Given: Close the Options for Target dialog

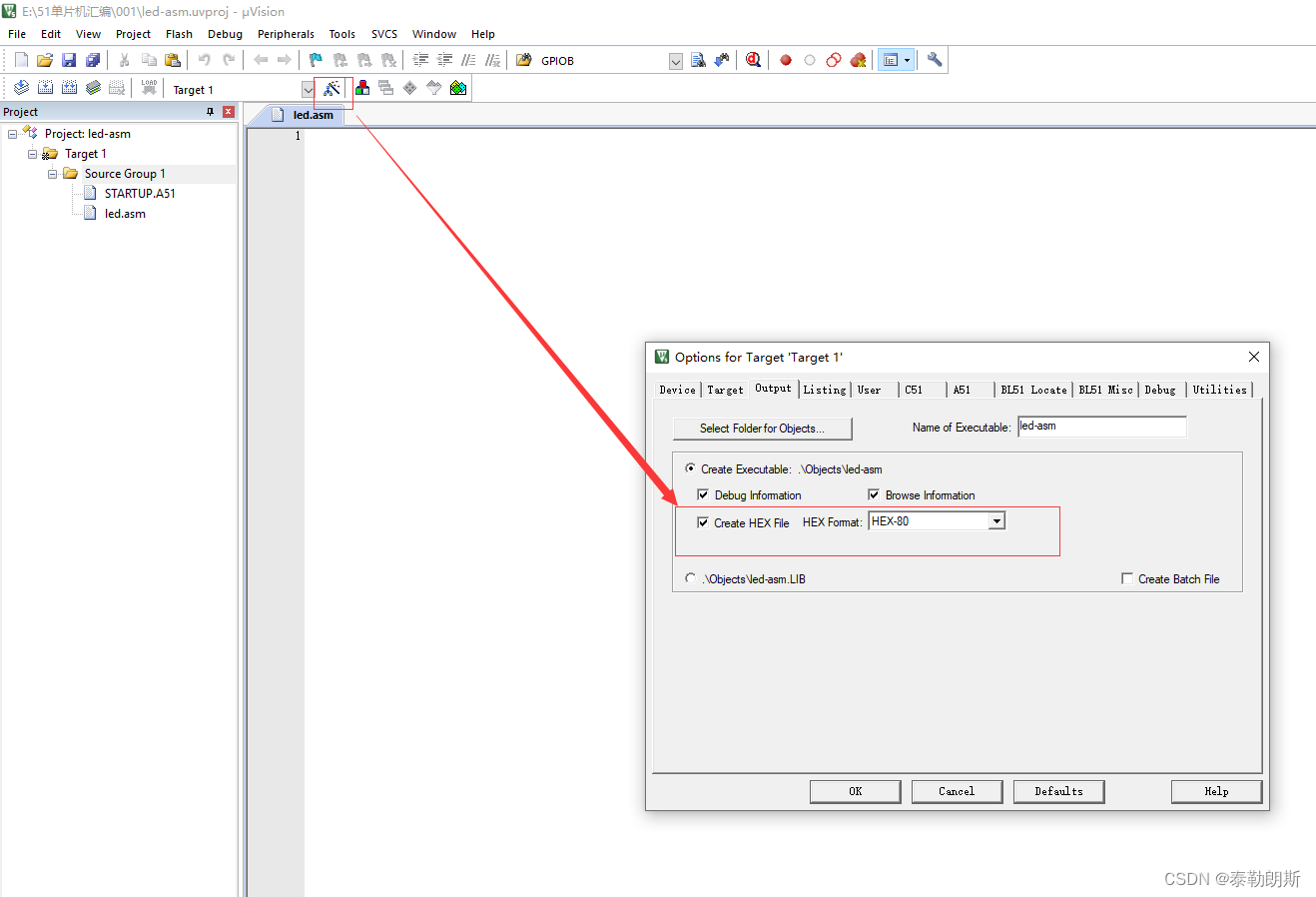Looking at the screenshot, I should [1254, 357].
